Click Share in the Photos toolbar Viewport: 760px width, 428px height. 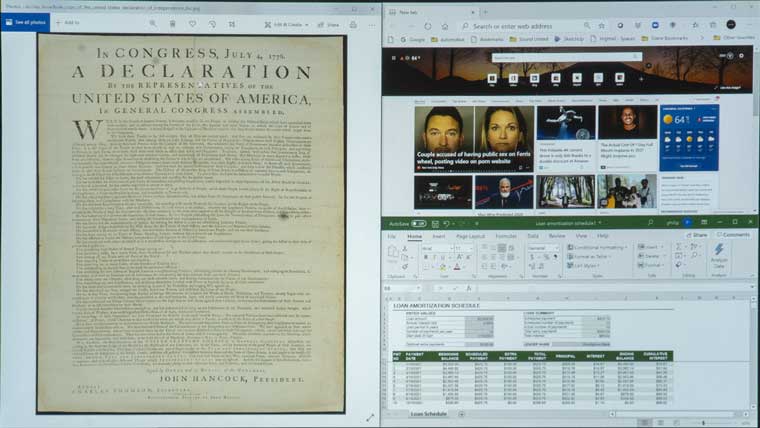(x=329, y=24)
